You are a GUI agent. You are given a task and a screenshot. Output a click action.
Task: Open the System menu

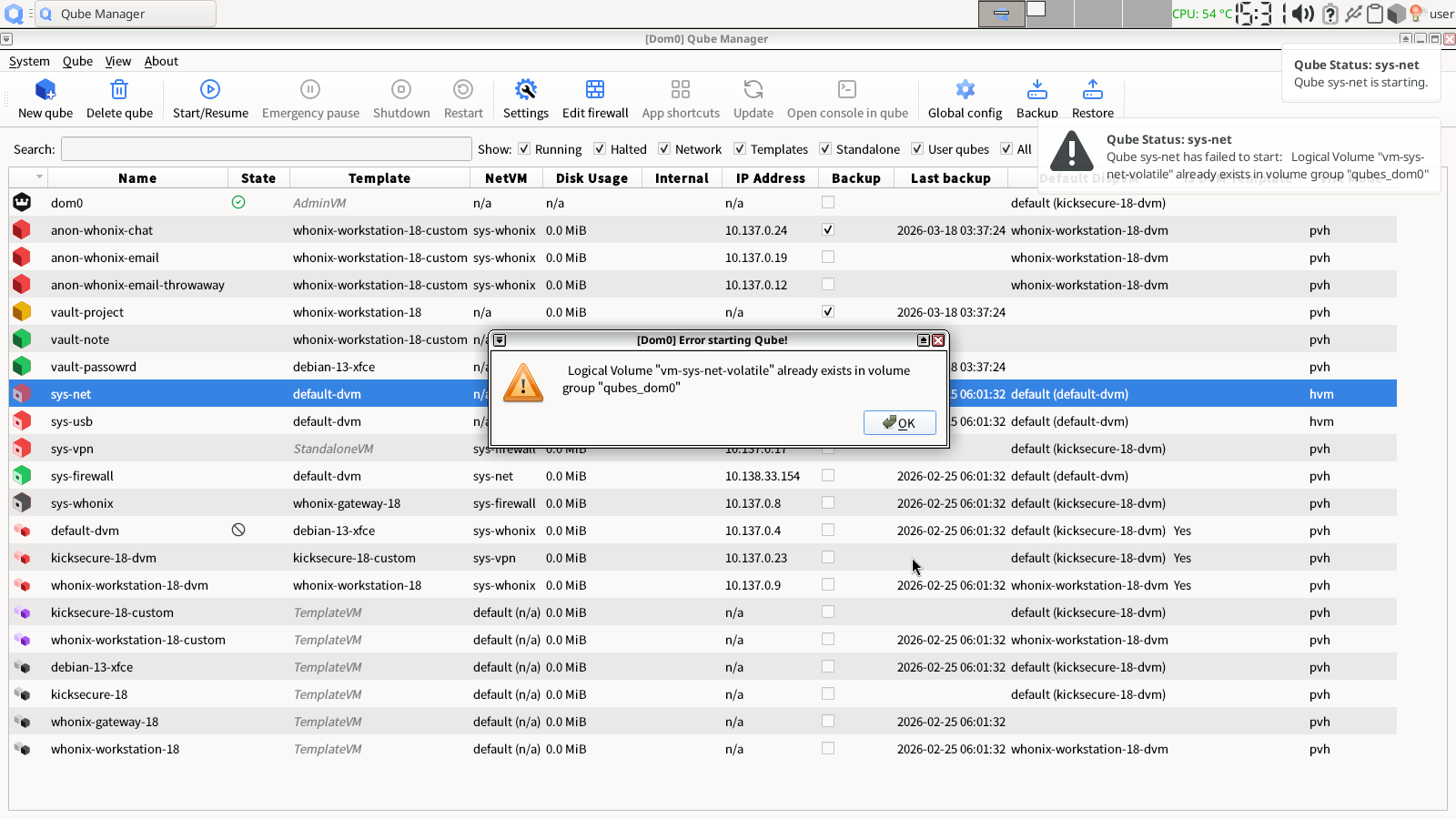(x=29, y=62)
